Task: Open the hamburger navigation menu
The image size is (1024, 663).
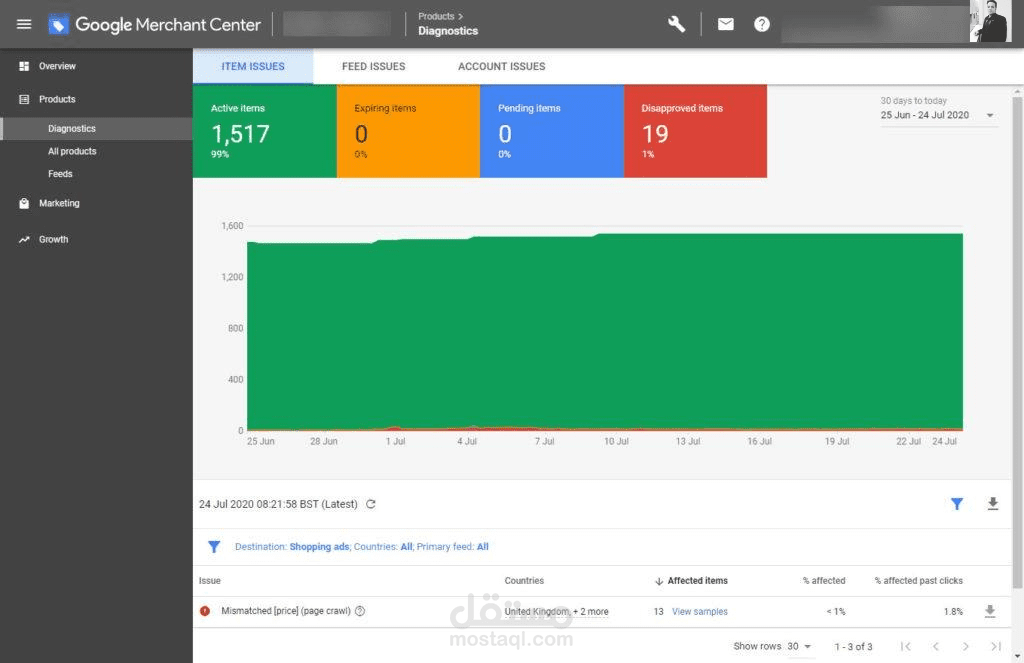Action: 24,24
